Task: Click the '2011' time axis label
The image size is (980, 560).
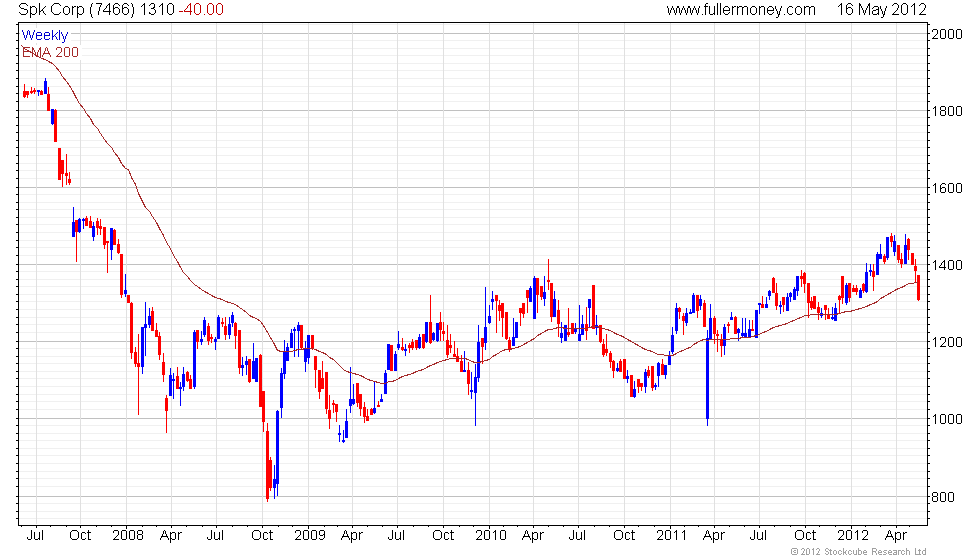Action: 671,536
